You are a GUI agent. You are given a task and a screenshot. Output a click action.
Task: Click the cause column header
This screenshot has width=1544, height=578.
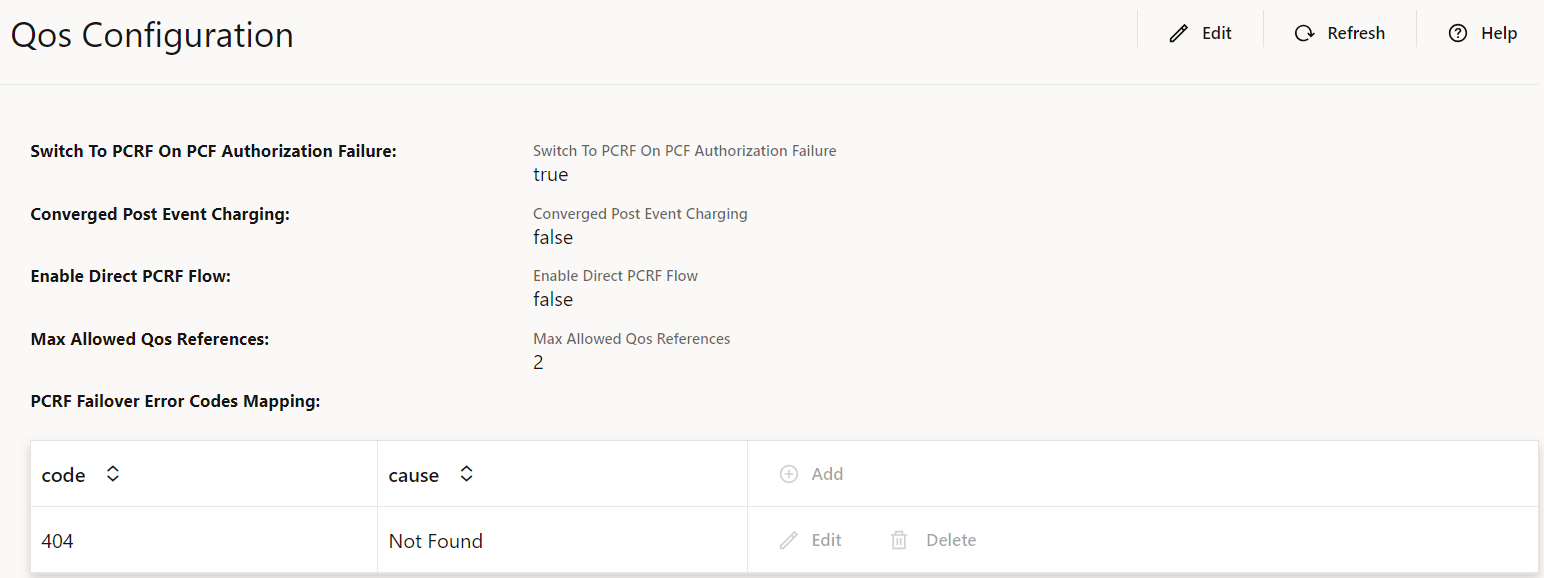click(414, 476)
